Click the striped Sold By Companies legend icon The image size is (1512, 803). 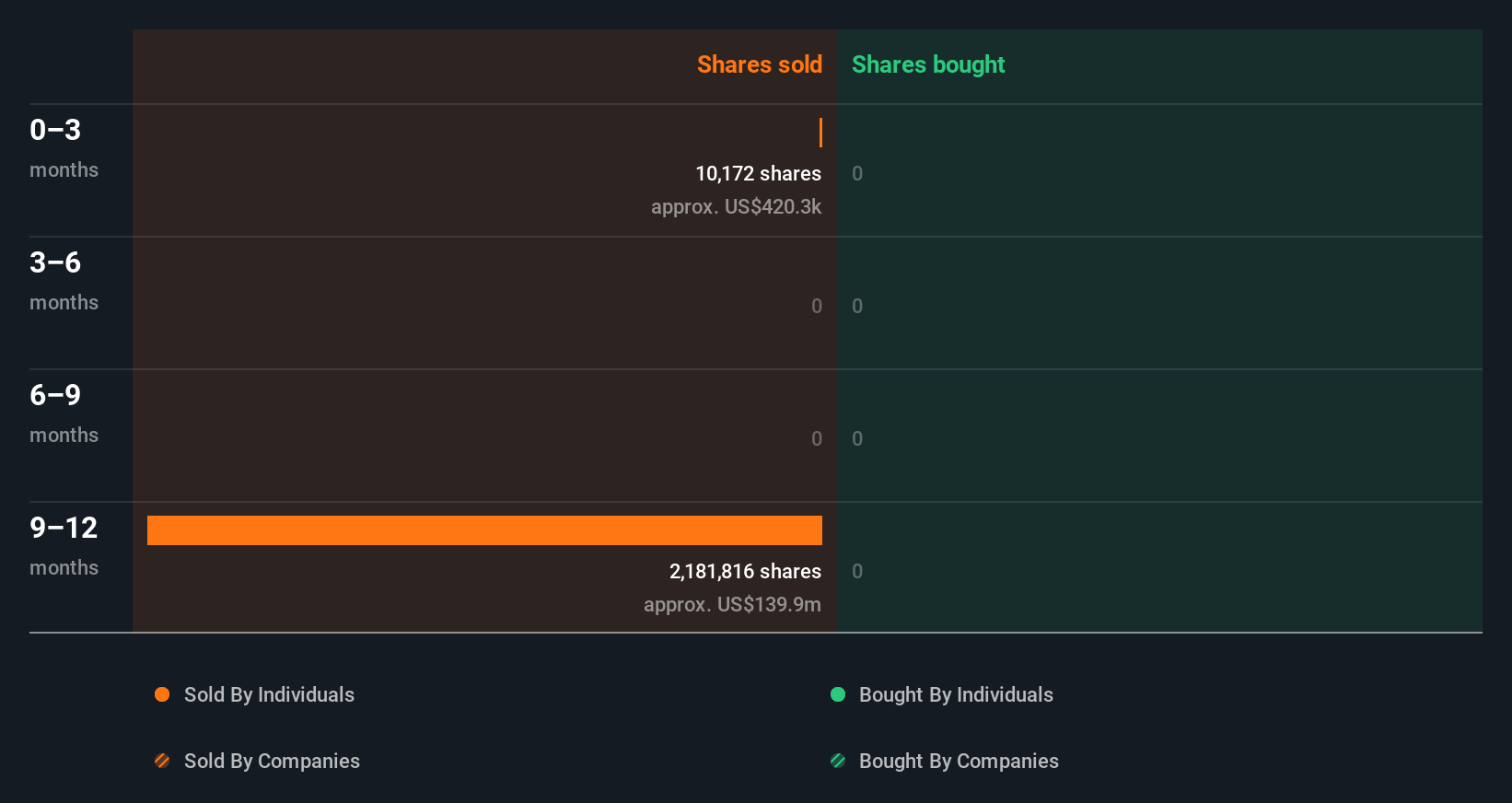tap(162, 761)
